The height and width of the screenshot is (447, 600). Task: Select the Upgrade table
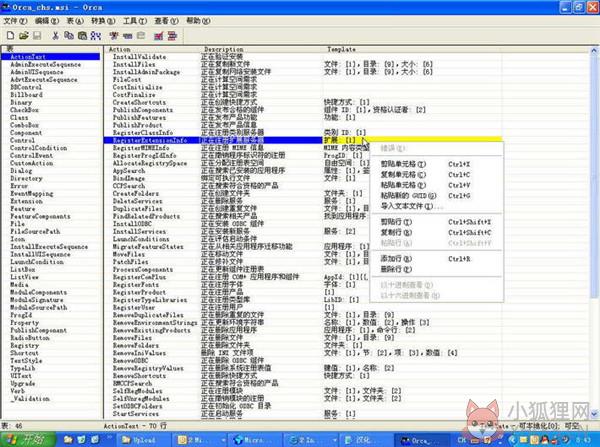[23, 383]
